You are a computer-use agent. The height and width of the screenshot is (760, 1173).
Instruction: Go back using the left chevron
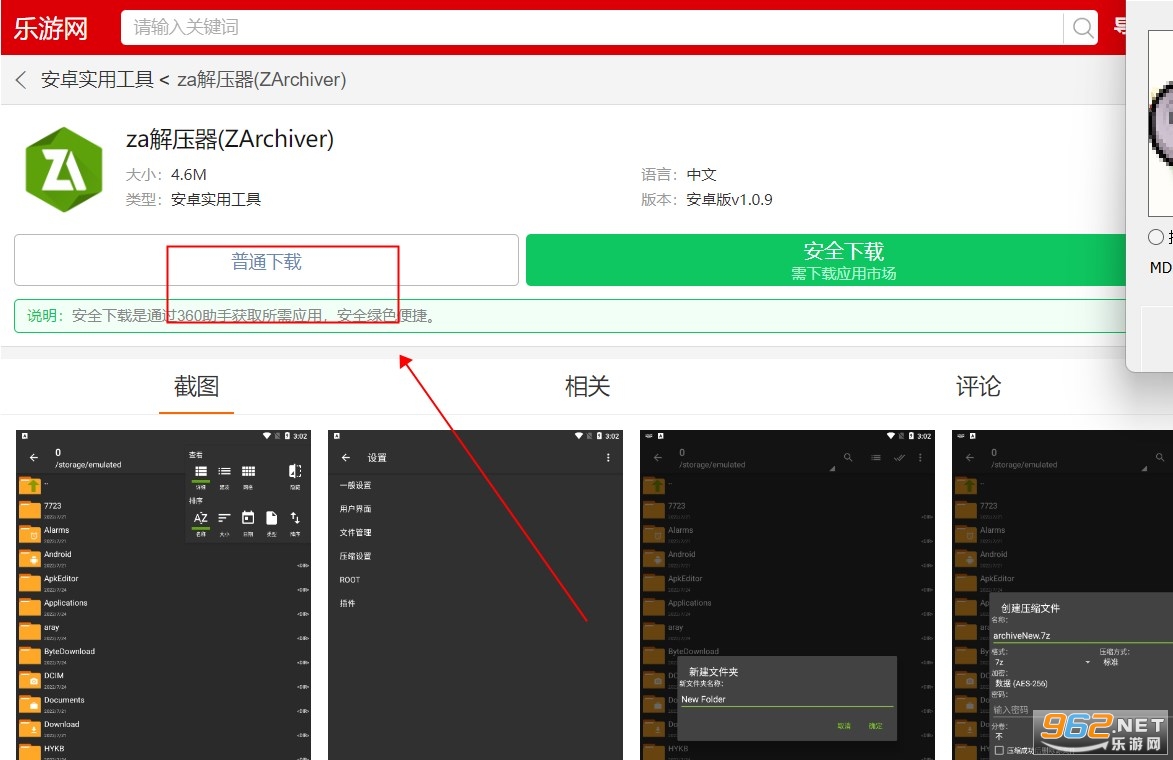21,79
